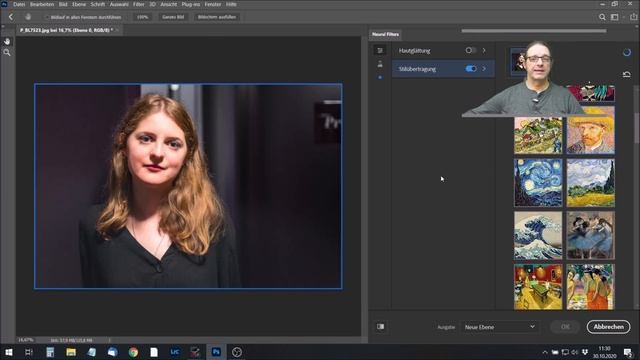The height and width of the screenshot is (360, 640).
Task: Select the Neural Filters panel tab
Action: click(385, 34)
